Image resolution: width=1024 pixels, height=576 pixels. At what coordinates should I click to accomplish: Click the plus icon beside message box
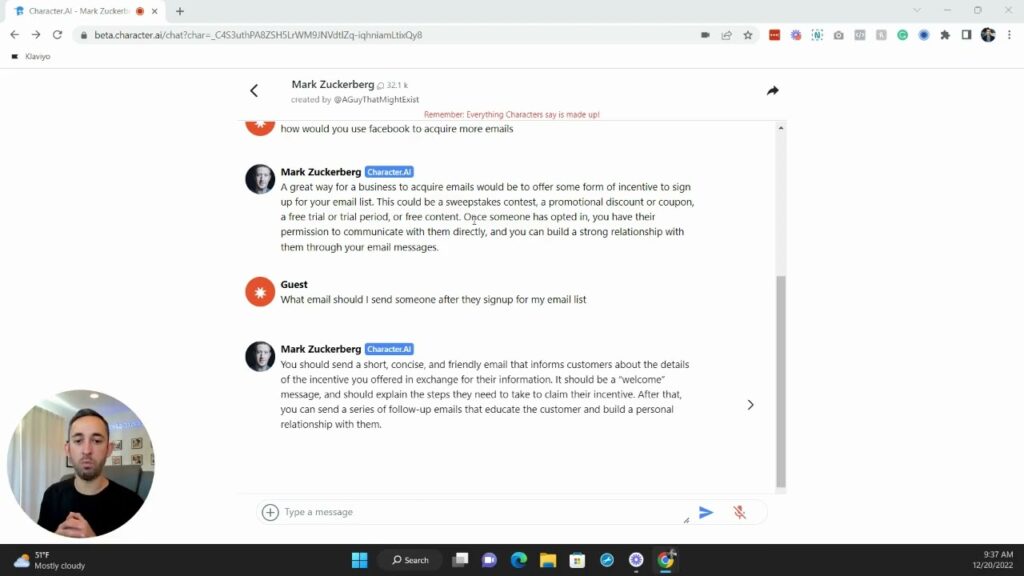click(270, 512)
